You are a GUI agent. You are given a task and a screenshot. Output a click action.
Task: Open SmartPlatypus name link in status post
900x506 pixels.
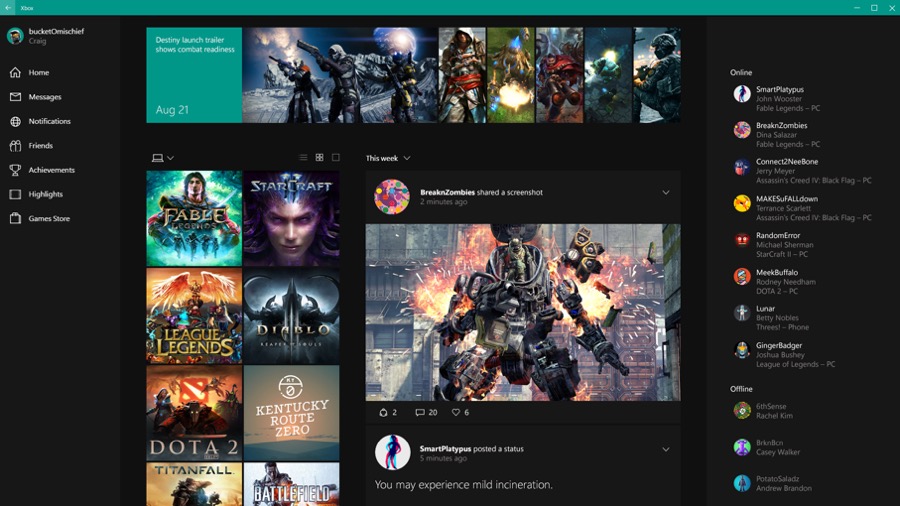pos(445,449)
